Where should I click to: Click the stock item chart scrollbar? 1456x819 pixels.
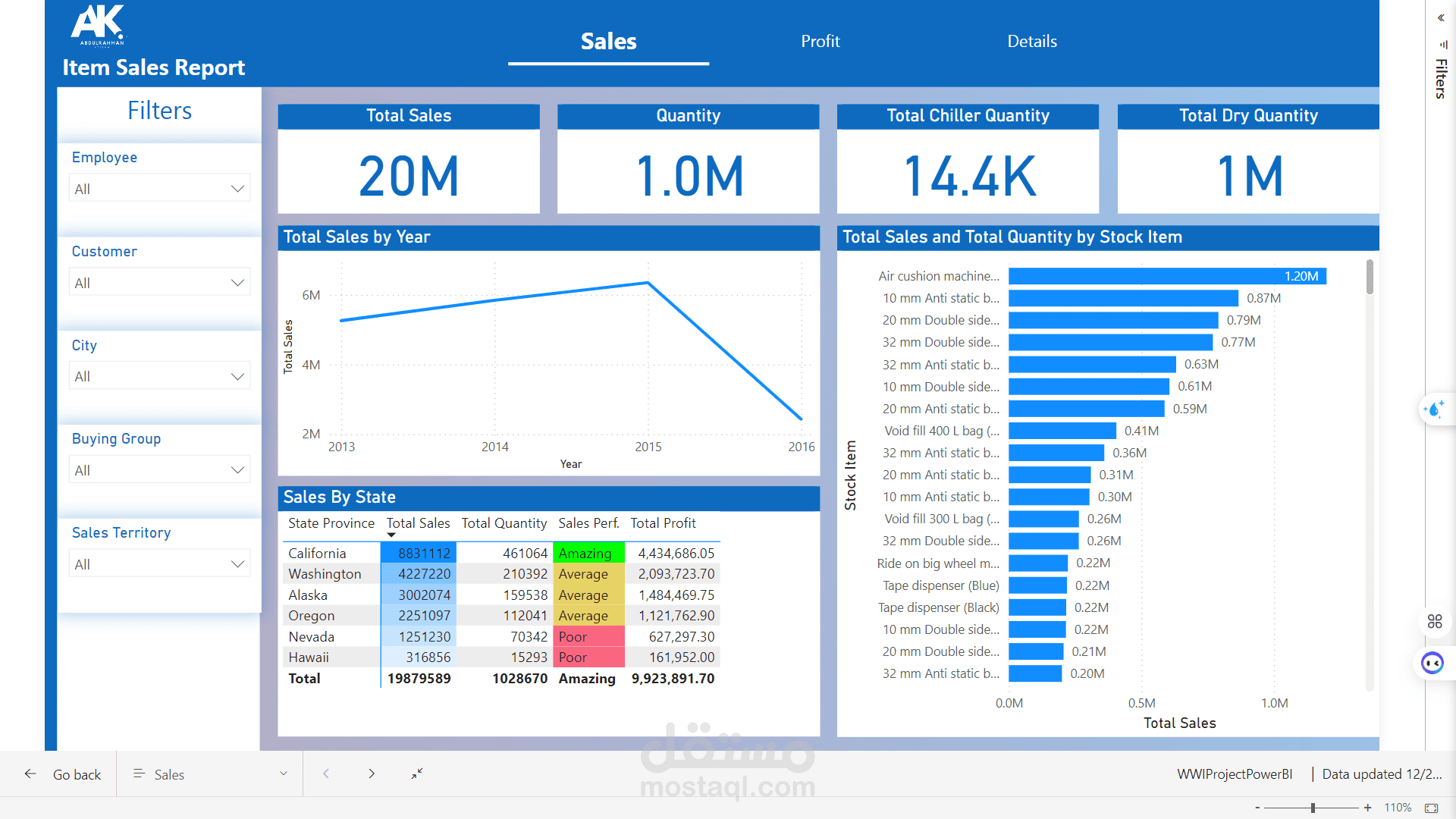point(1370,278)
